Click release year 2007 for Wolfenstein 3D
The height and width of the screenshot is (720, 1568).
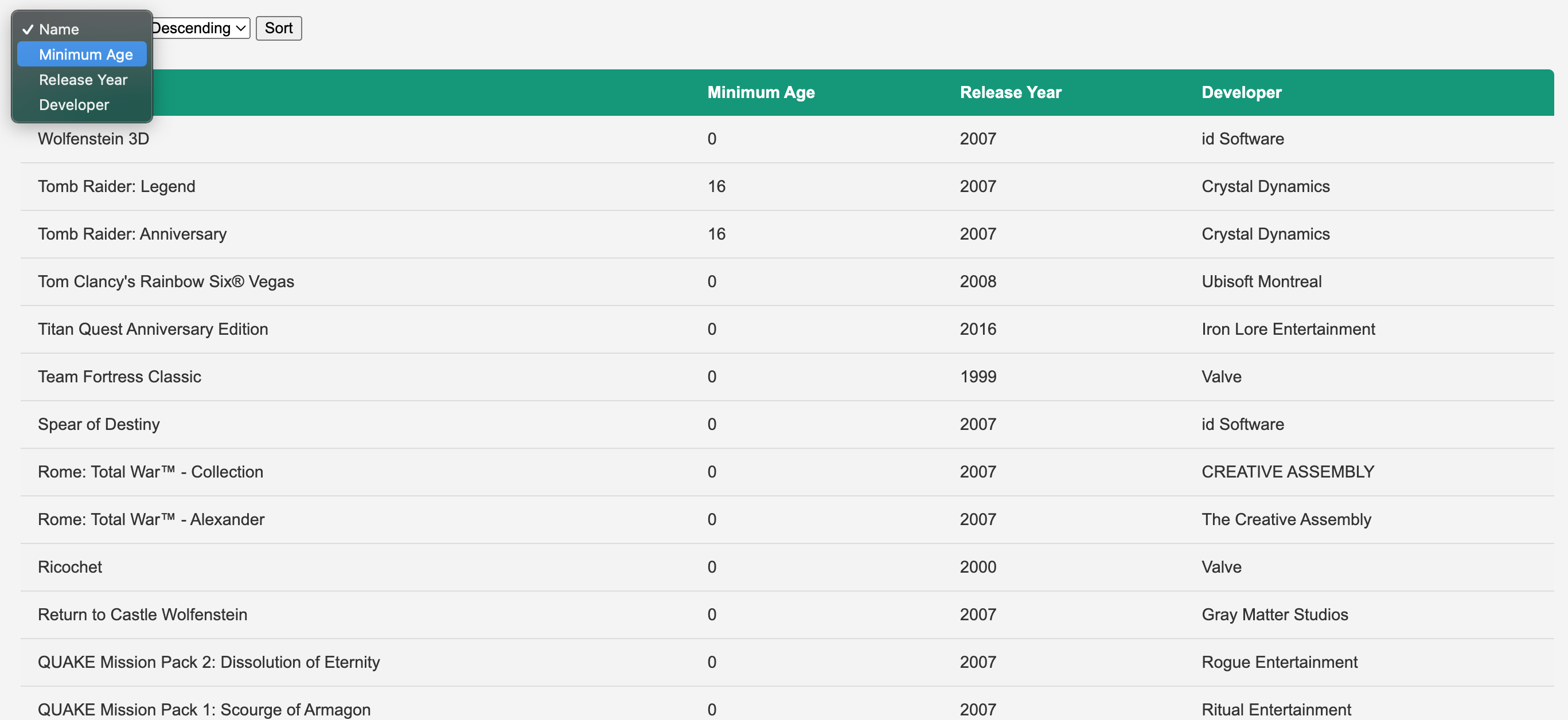click(x=978, y=139)
